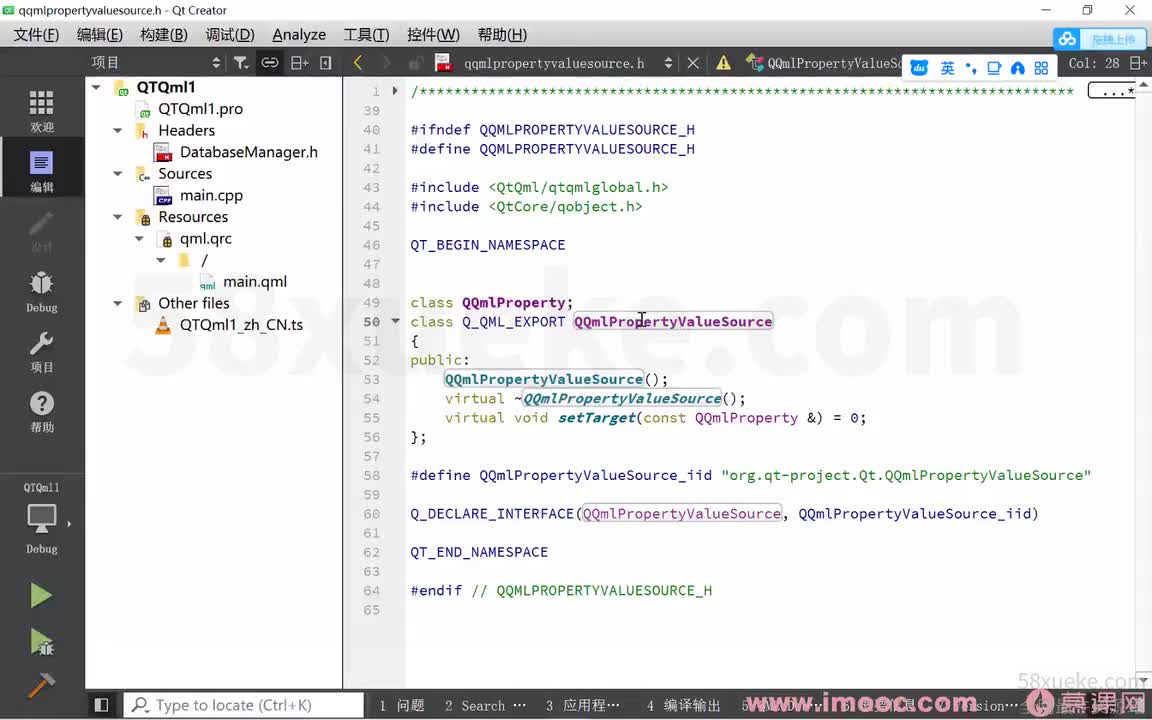Click the warning triangle in editor toolbar

[724, 63]
